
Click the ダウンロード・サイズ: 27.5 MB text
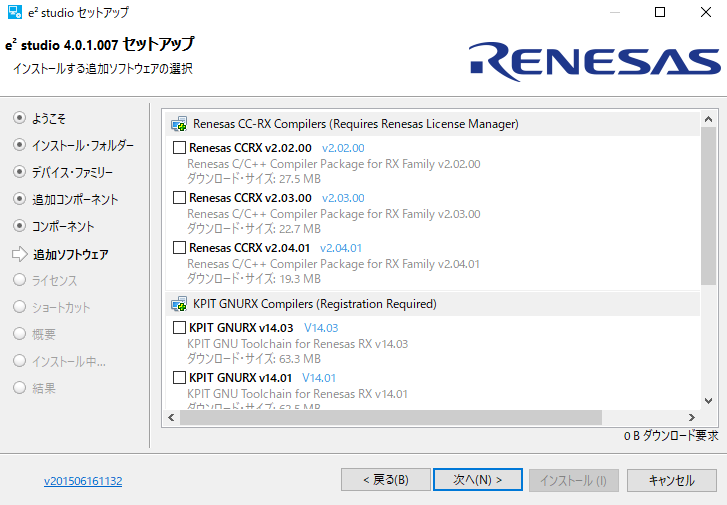(254, 179)
